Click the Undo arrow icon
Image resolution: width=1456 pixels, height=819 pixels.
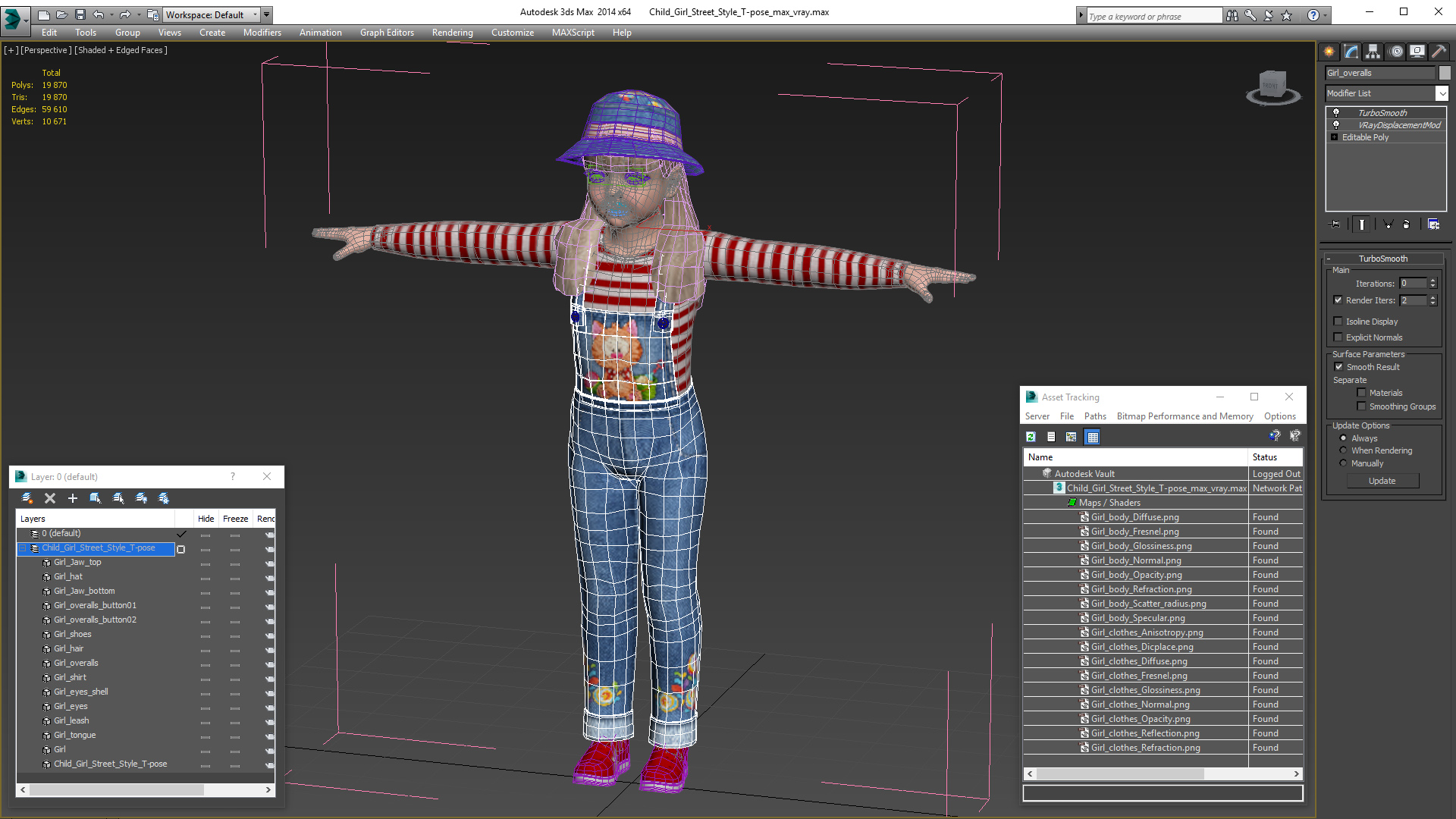tap(99, 14)
